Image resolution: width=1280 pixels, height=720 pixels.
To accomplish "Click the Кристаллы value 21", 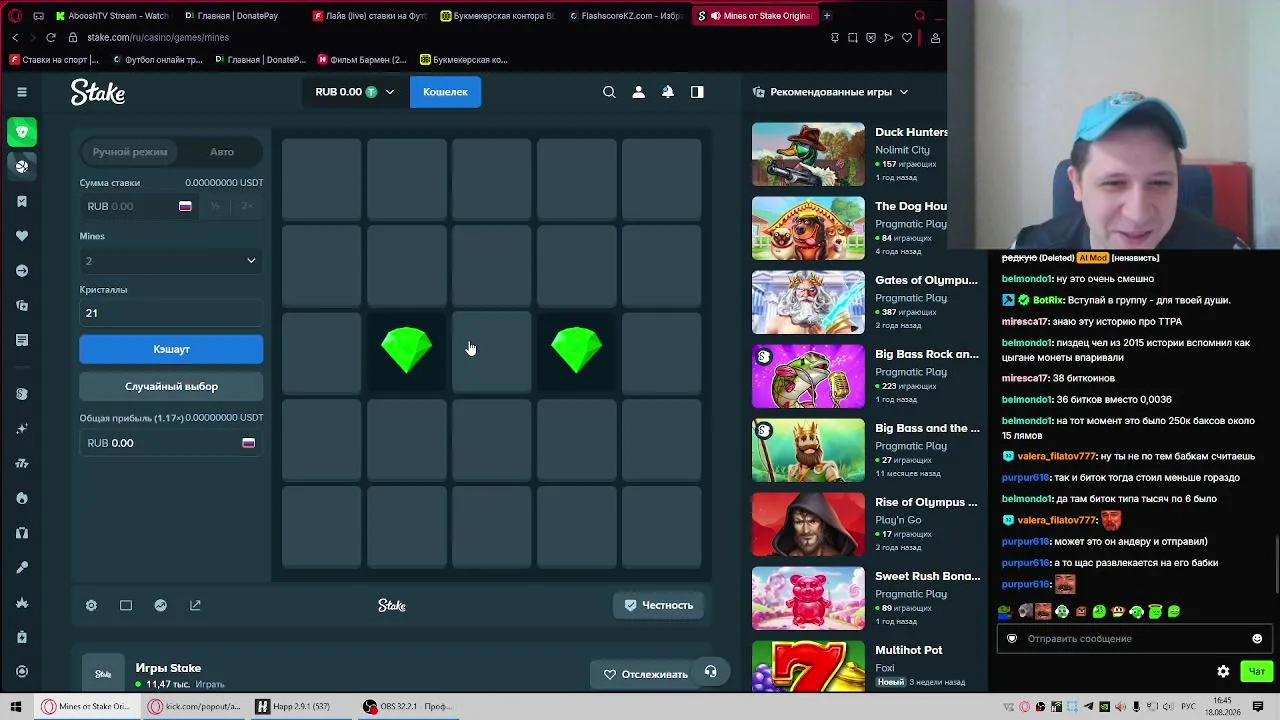I will (x=171, y=313).
